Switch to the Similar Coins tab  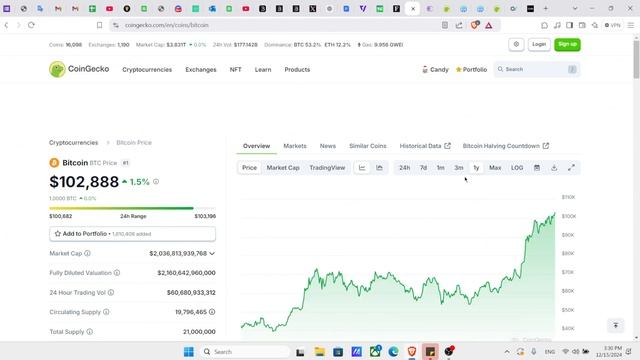click(368, 146)
